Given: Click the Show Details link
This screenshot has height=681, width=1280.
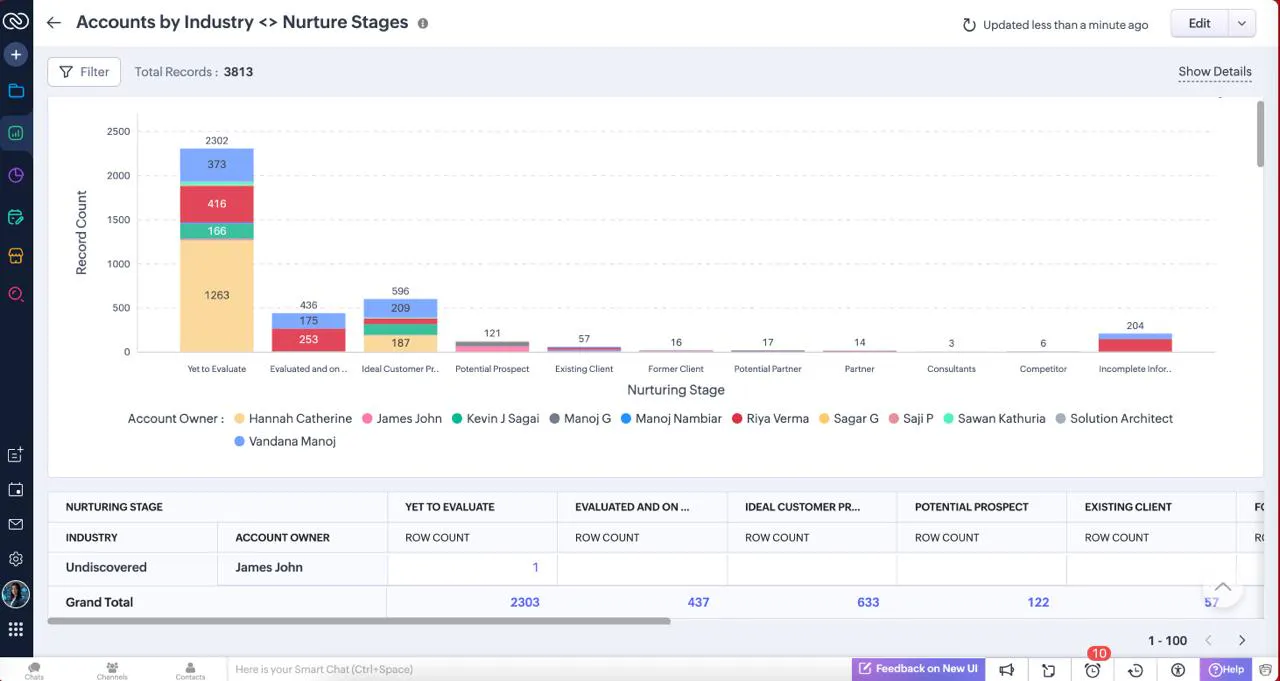Looking at the screenshot, I should (1215, 72).
